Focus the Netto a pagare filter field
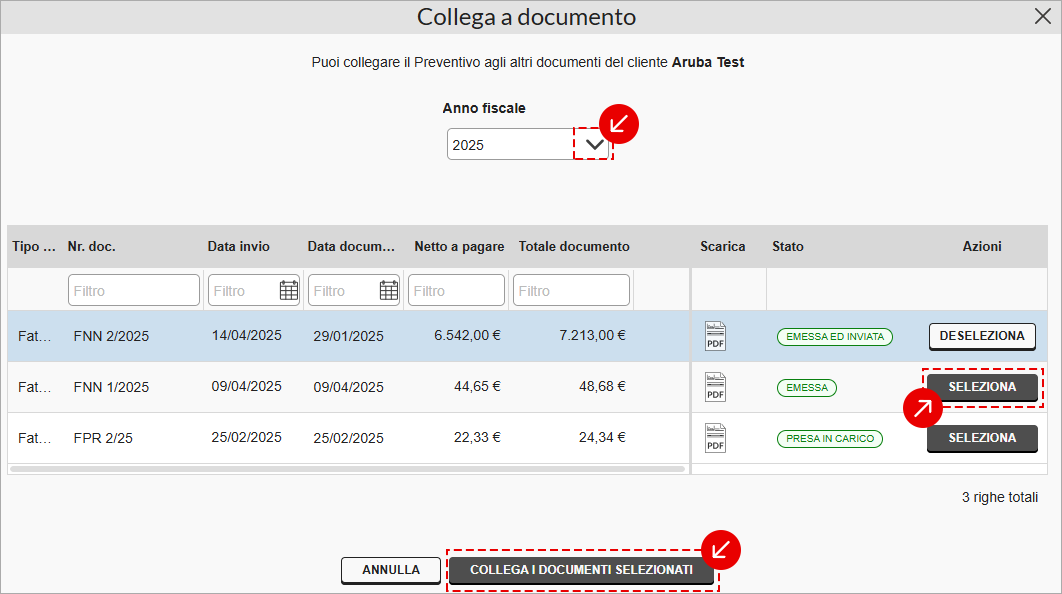Screen dimensions: 1062x594 pos(456,291)
